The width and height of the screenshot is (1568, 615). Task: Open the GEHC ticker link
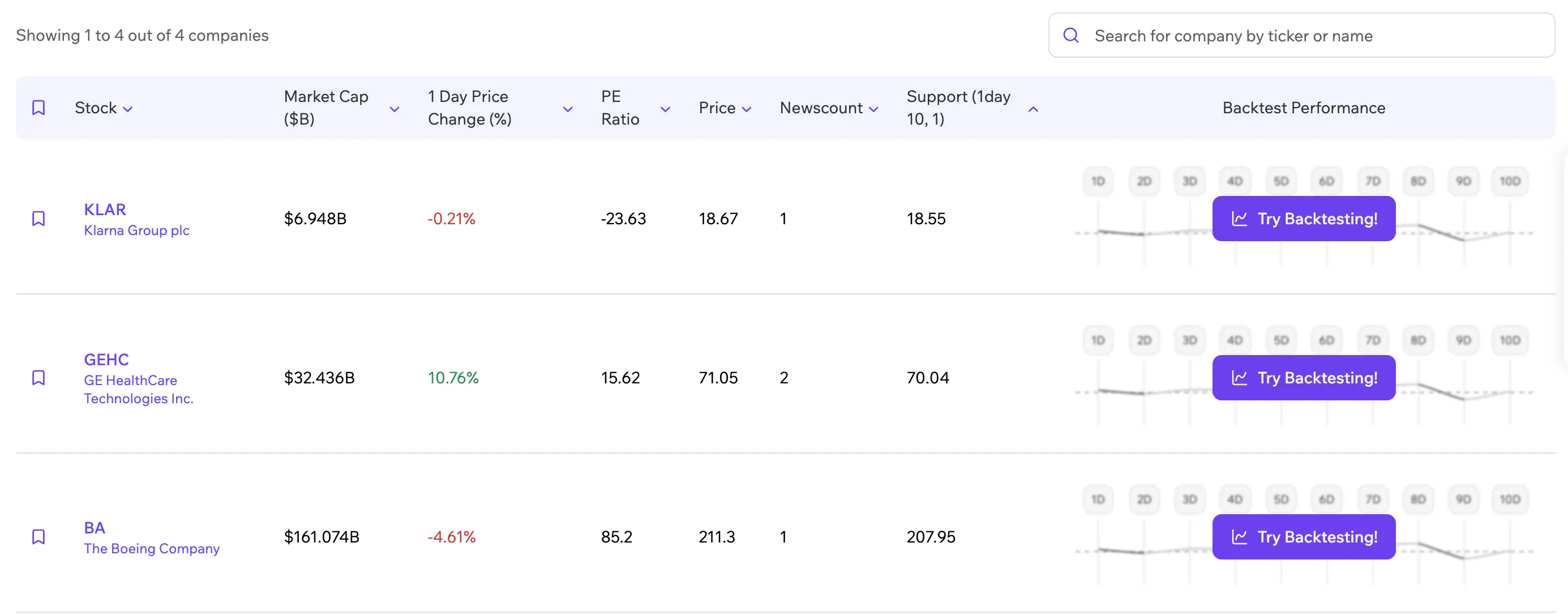click(106, 359)
